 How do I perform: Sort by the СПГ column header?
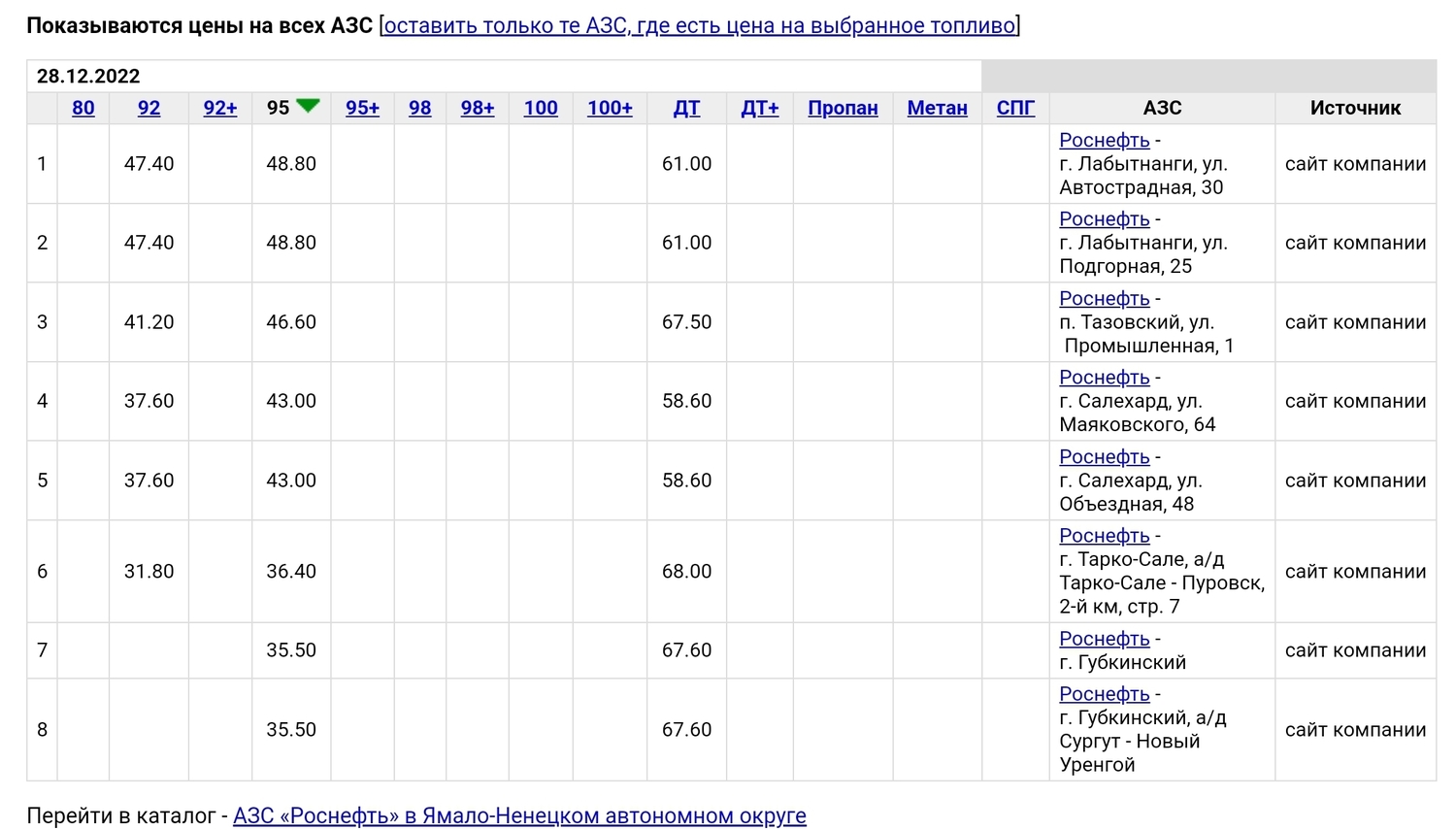click(x=1015, y=108)
